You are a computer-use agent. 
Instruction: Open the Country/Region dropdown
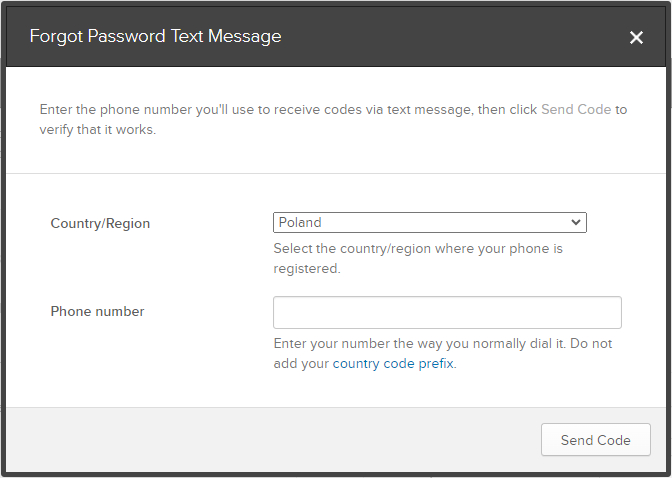tap(429, 222)
